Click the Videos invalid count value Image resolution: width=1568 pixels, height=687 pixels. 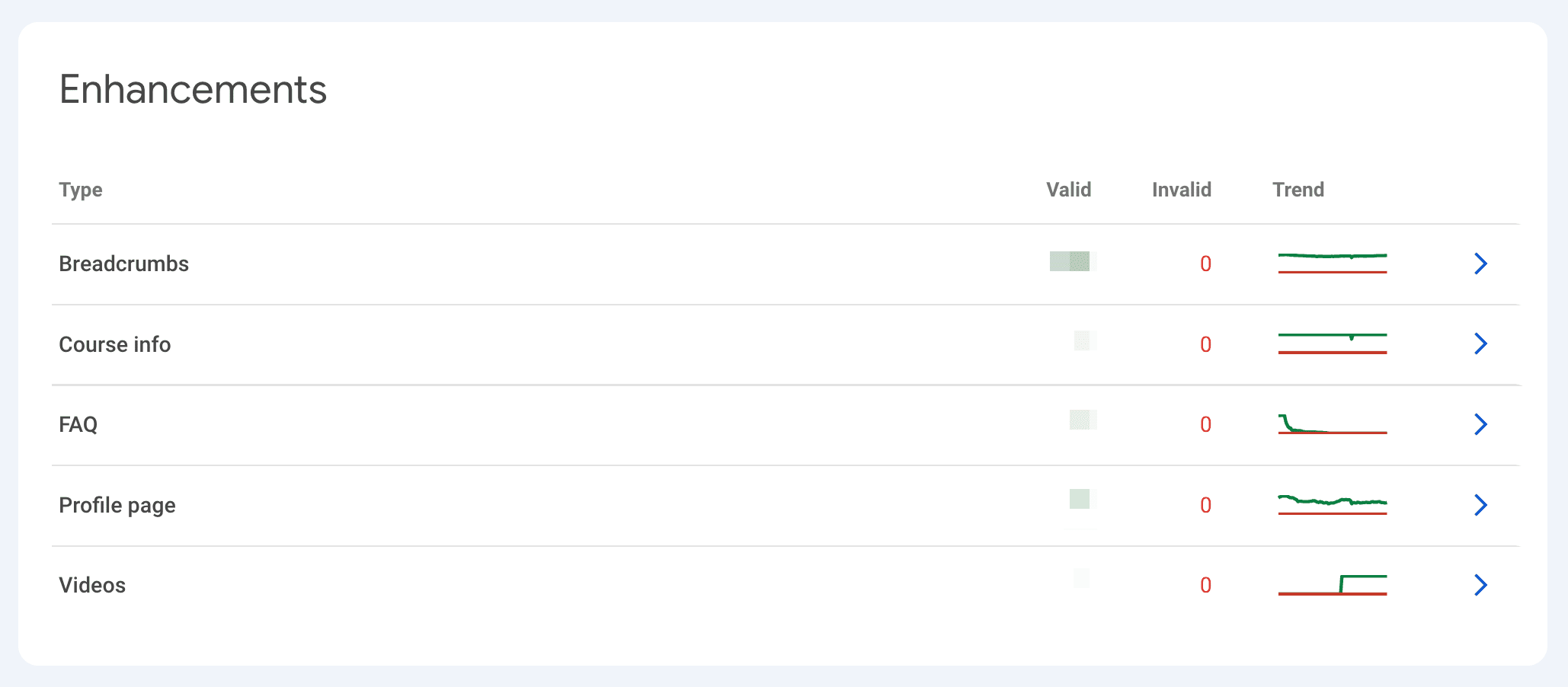point(1205,585)
